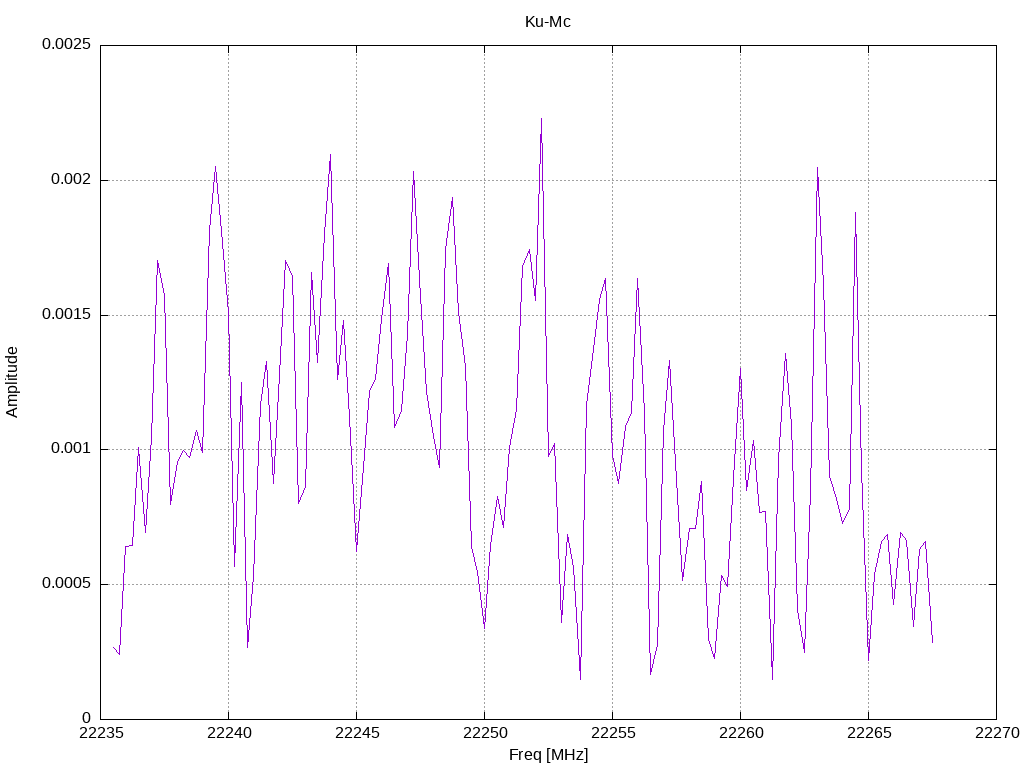Click the 0.0005 y-axis tick label

(67, 583)
